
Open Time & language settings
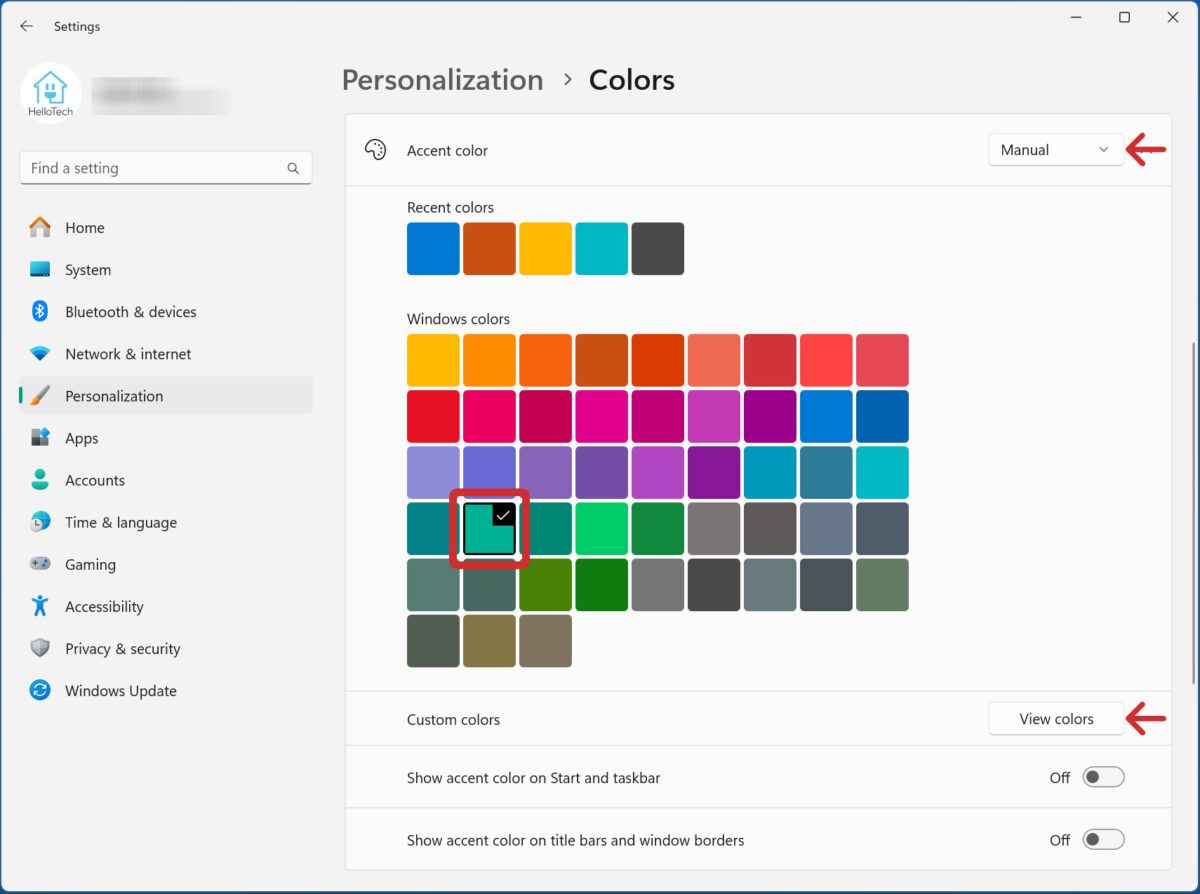pyautogui.click(x=121, y=522)
